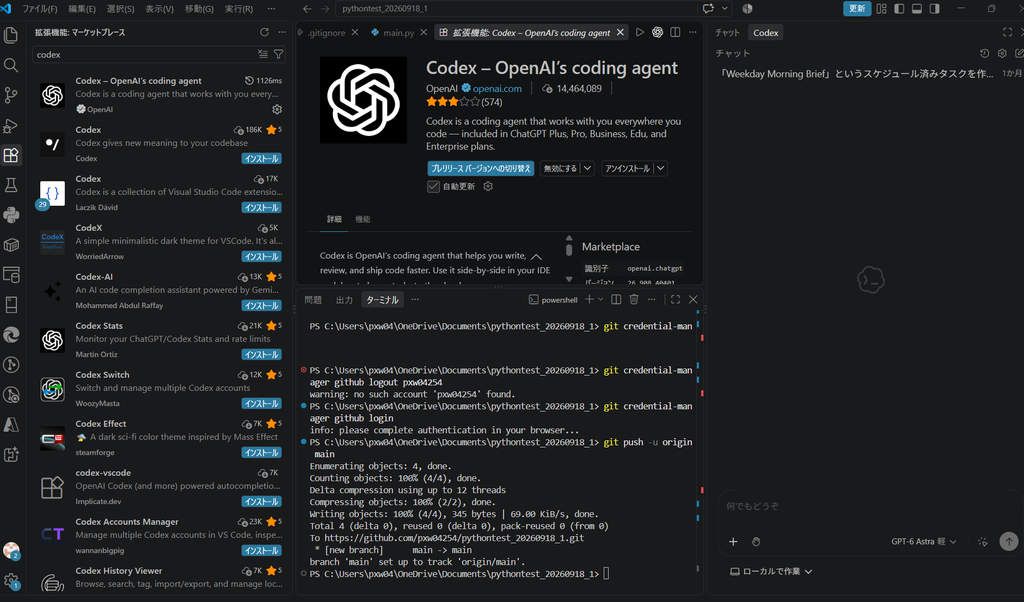Open the Edit menu
1024x602 pixels.
tap(82, 8)
